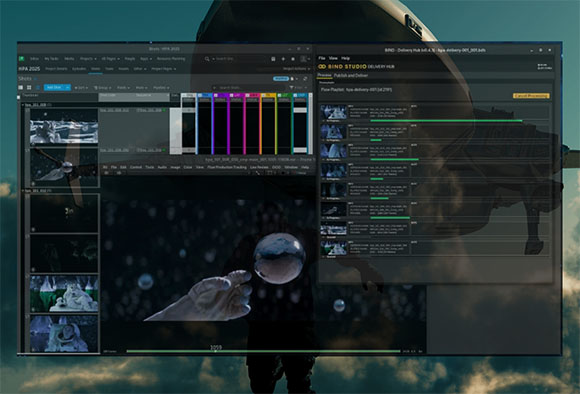Viewport: 580px width, 394px height.
Task: Open the Inbox page in top navigation
Action: pos(34,59)
